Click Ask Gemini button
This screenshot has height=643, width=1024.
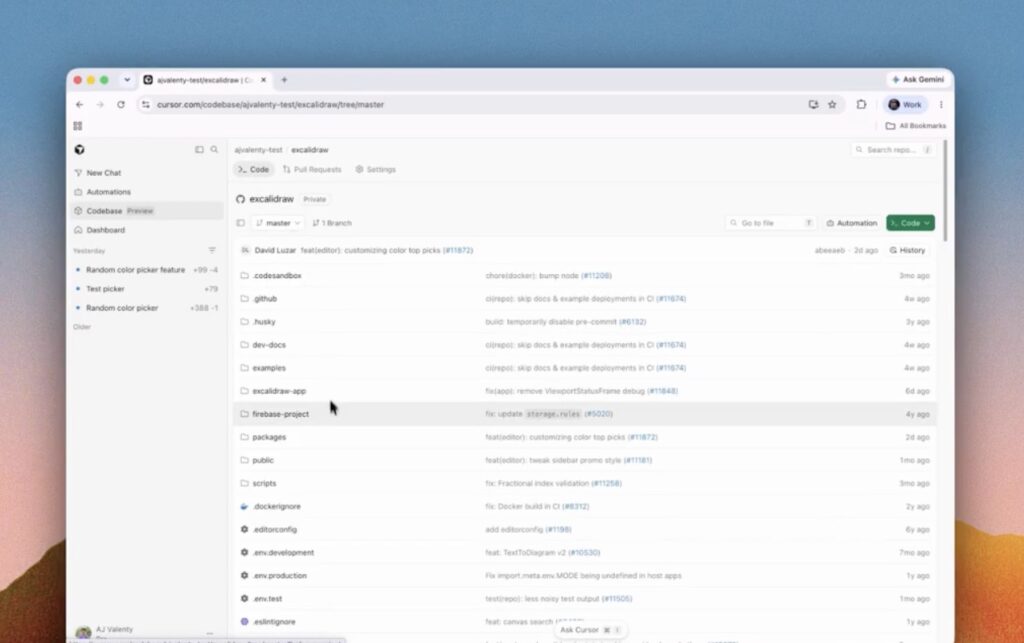click(x=918, y=80)
